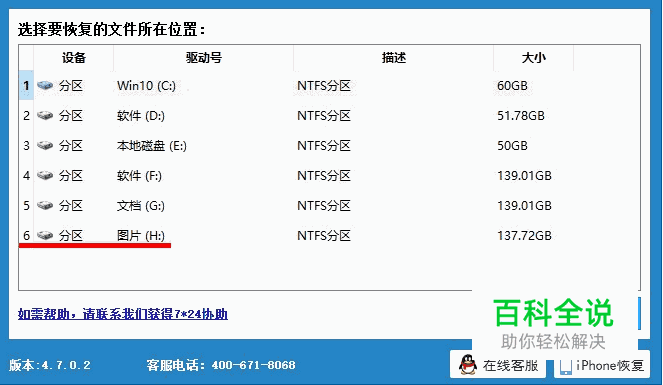Click row number 3
The width and height of the screenshot is (663, 385).
pos(26,146)
